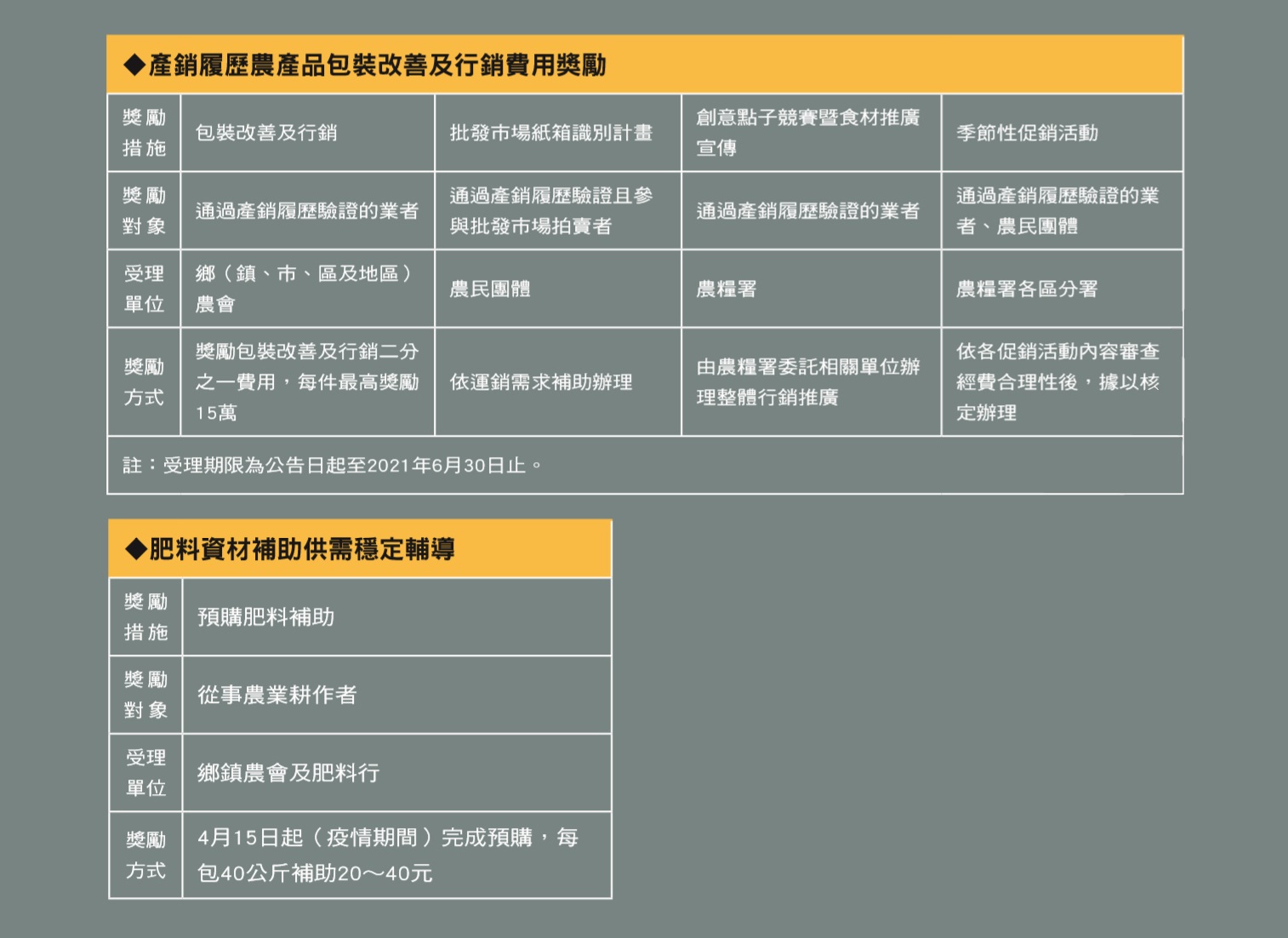The height and width of the screenshot is (938, 1288).
Task: Click the 依各促銷活動內容審查經費合理性 cell
Action: tap(1057, 382)
